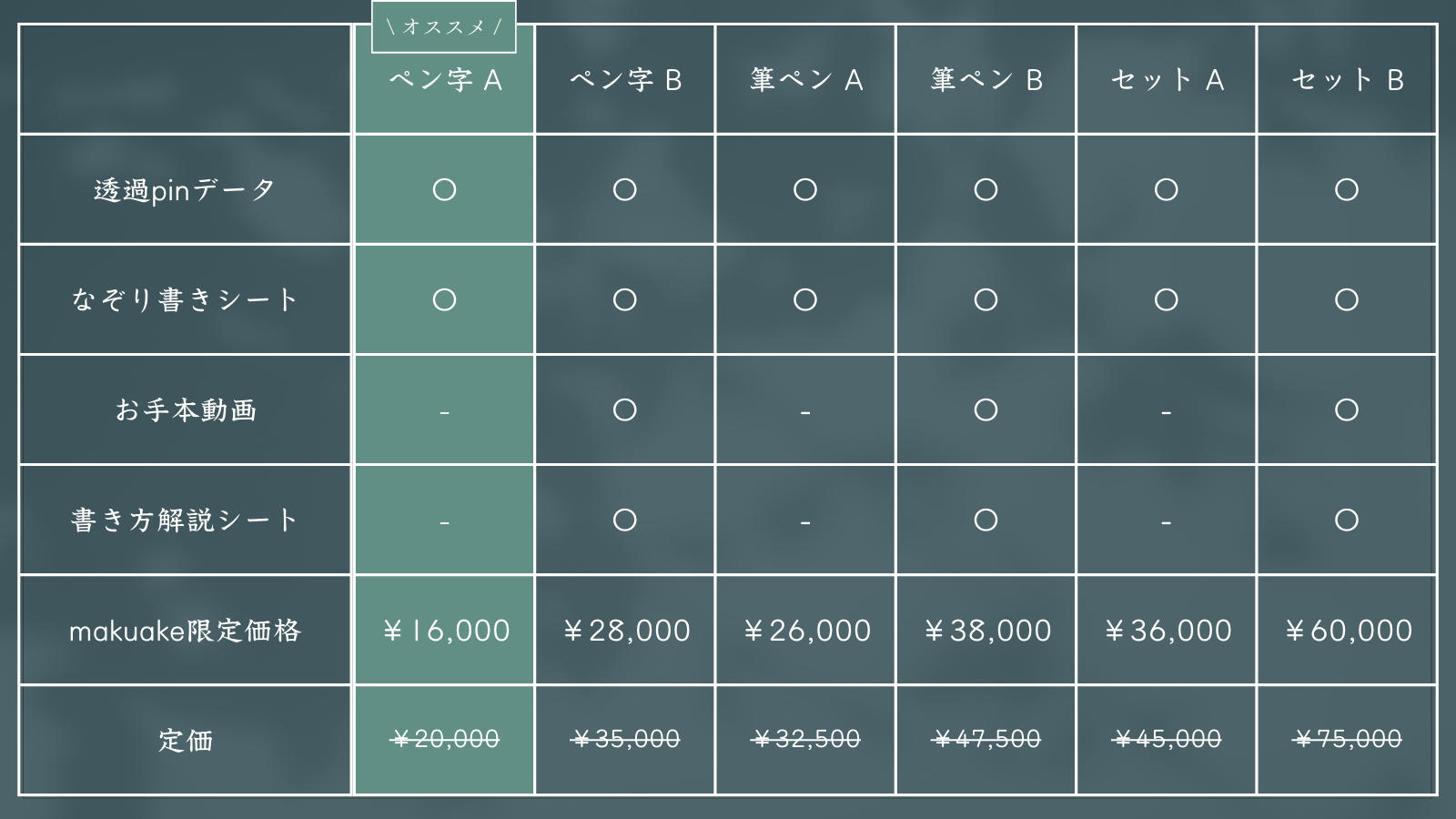
Task: Choose the セット B column header
Action: (x=1347, y=80)
